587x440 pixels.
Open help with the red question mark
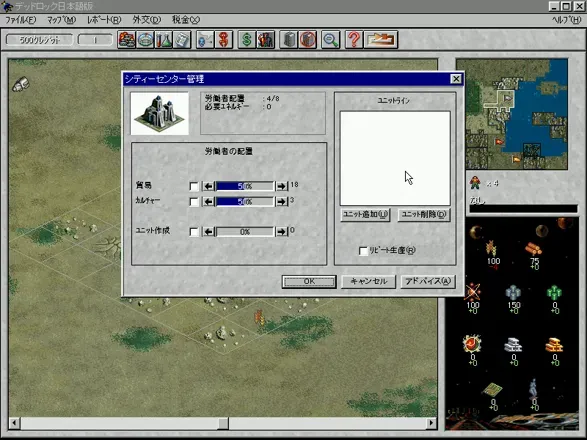pos(354,39)
